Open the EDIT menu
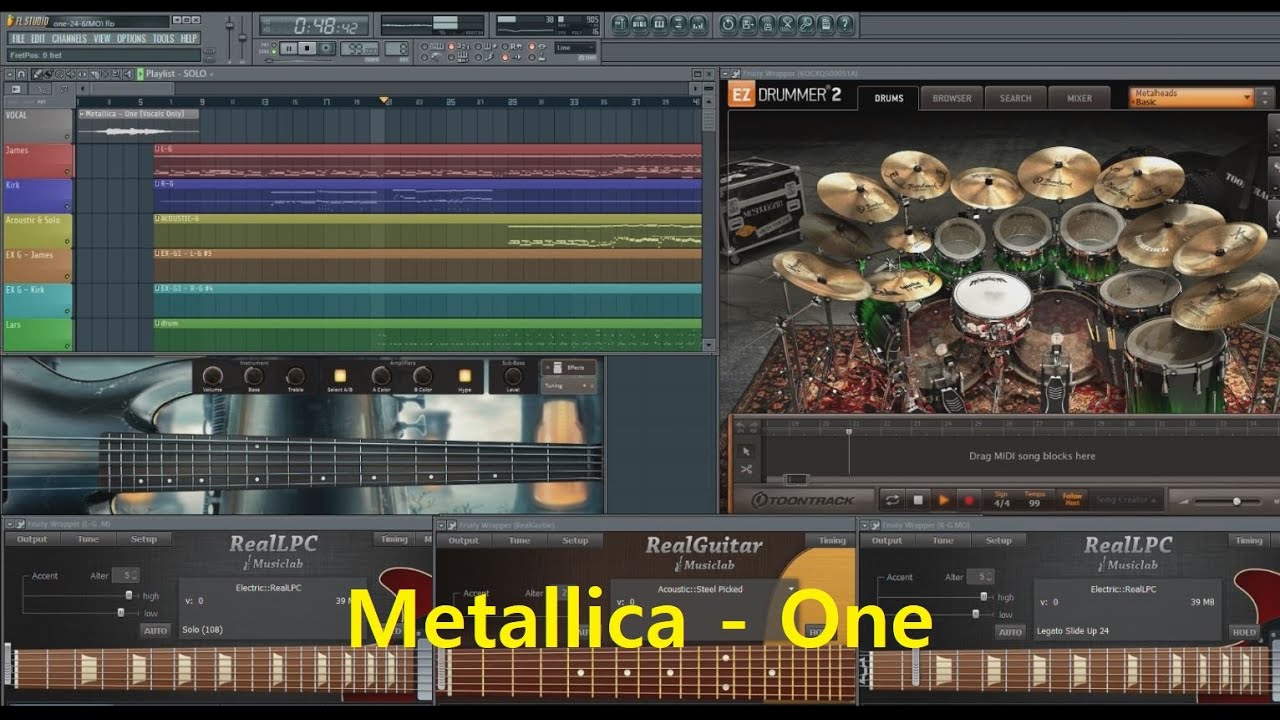Image resolution: width=1280 pixels, height=720 pixels. pyautogui.click(x=38, y=39)
